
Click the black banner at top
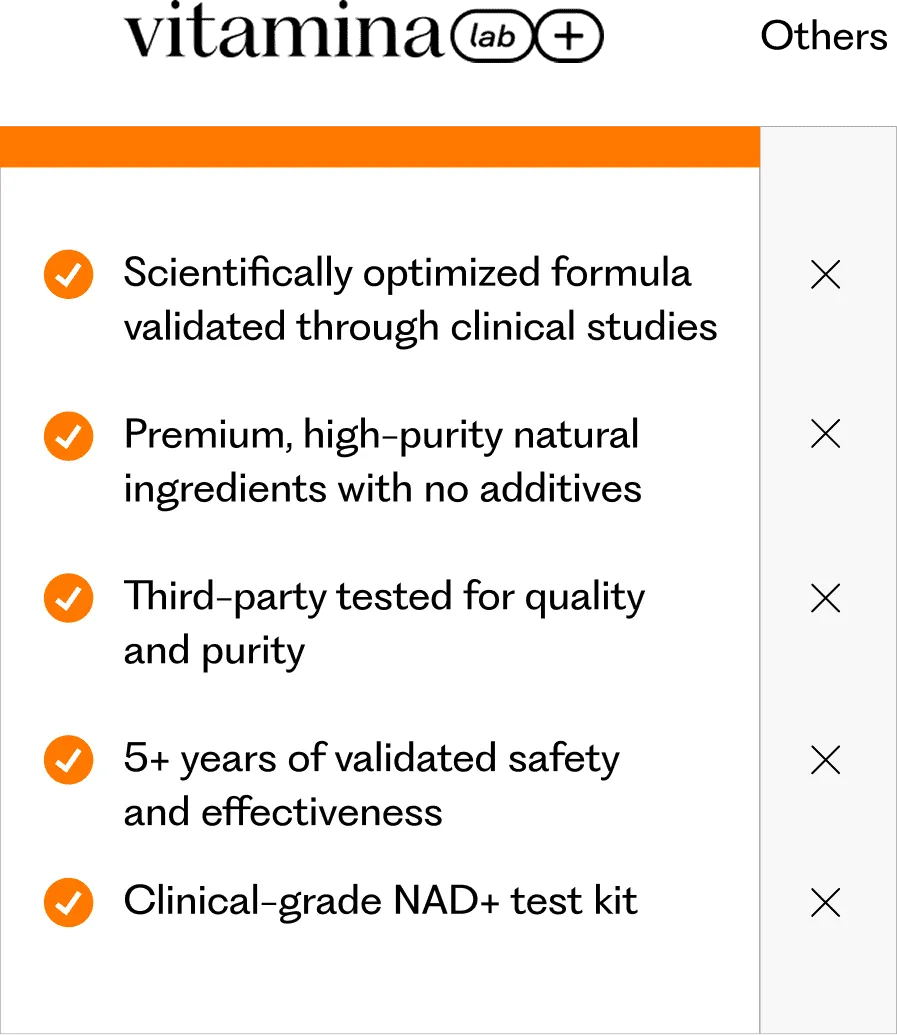[x=448, y=60]
